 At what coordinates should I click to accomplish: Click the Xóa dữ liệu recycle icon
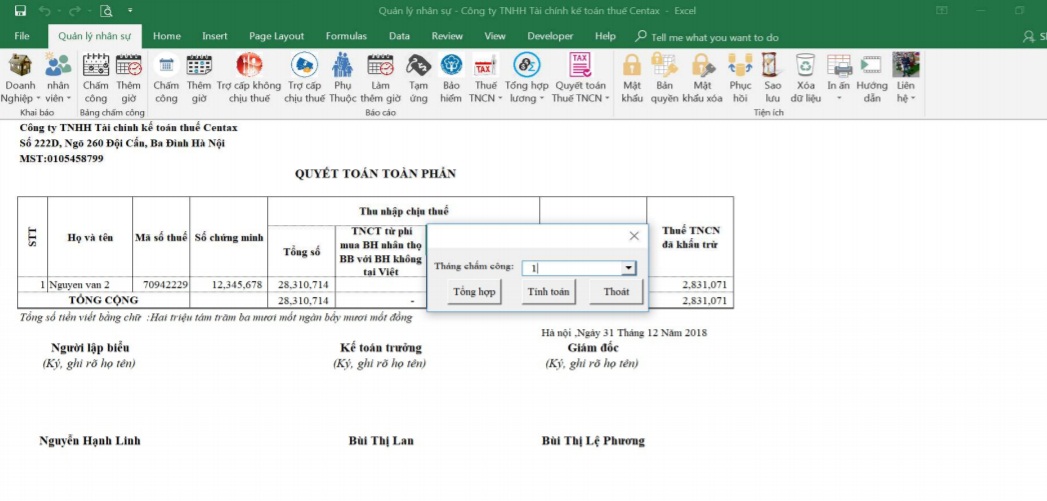tap(805, 67)
